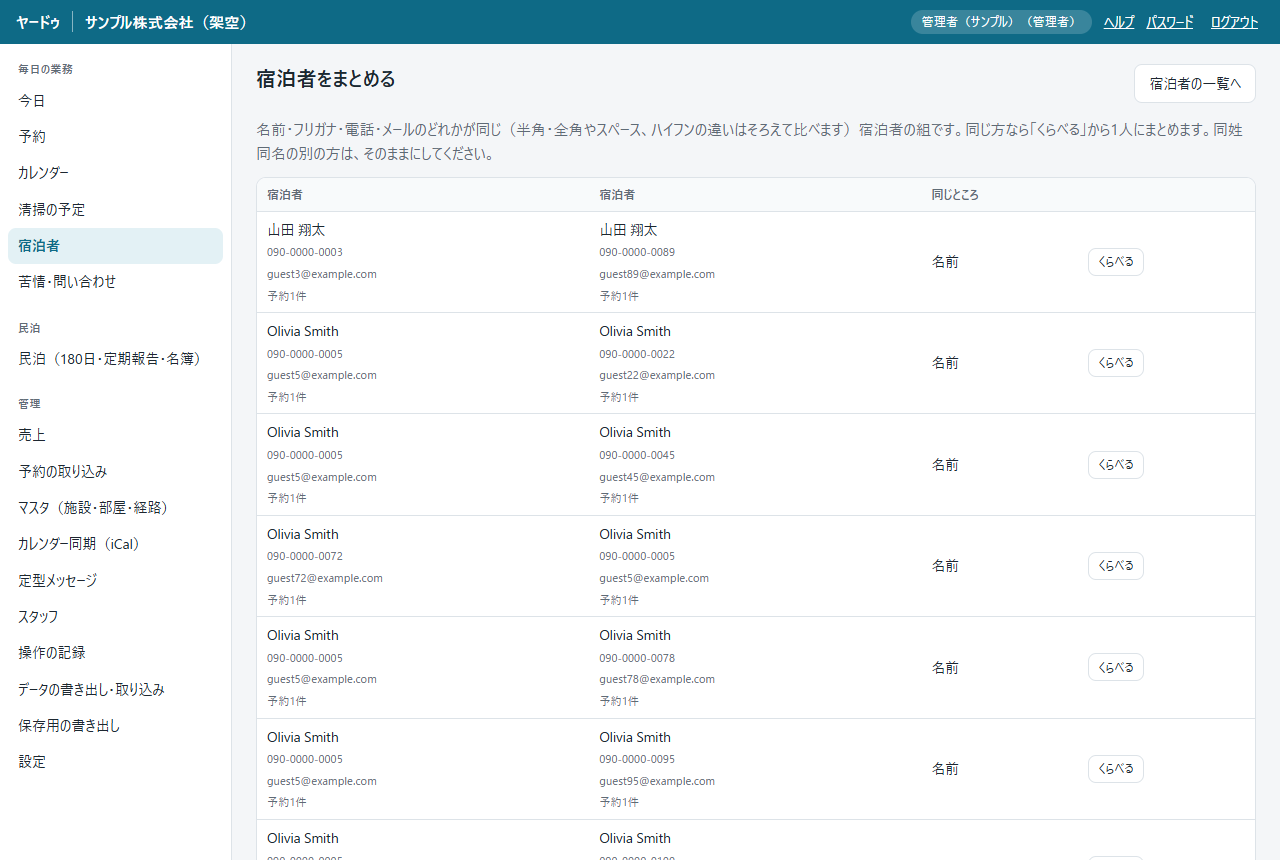Go to スタッフ page
Viewport: 1280px width, 860px height.
[115, 616]
